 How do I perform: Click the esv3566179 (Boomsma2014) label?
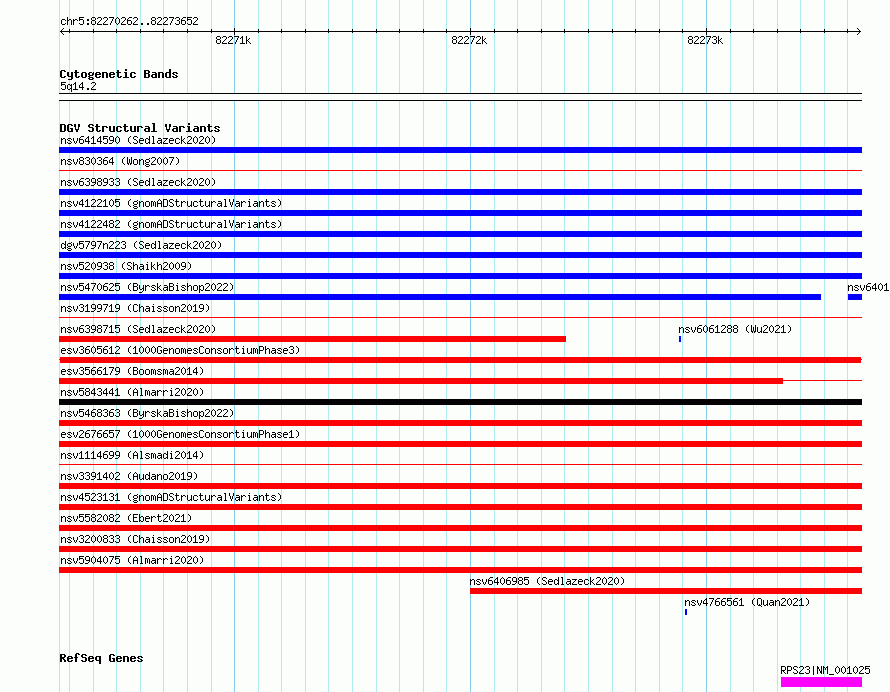tap(132, 371)
